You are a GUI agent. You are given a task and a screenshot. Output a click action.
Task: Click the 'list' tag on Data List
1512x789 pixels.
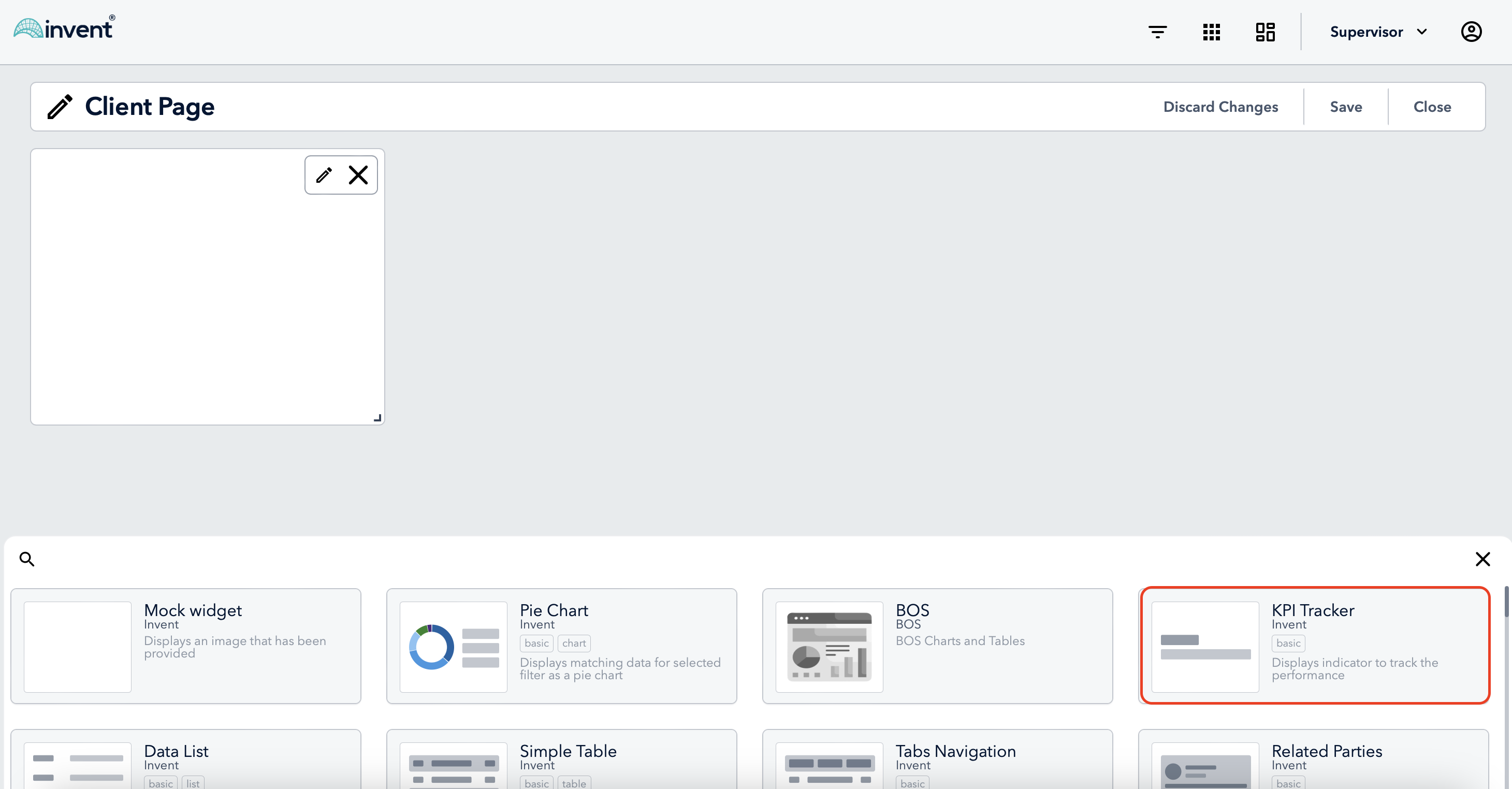click(x=193, y=783)
